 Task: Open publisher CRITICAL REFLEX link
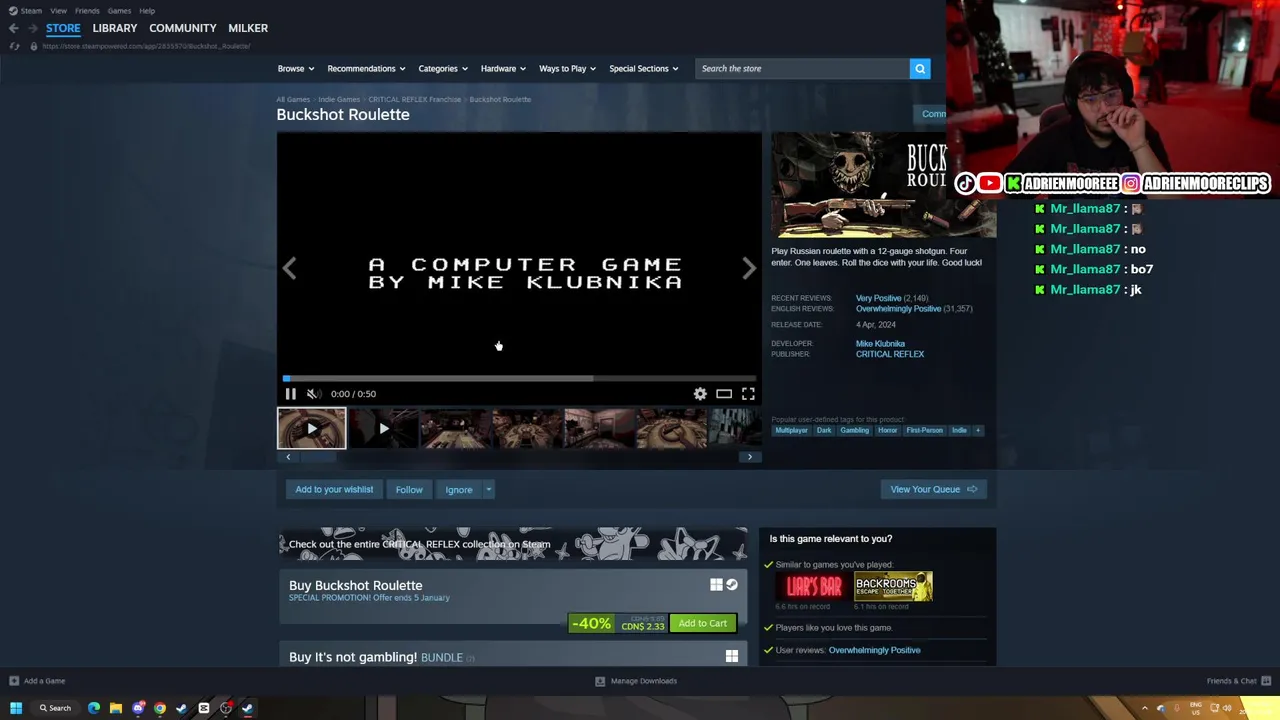click(890, 354)
